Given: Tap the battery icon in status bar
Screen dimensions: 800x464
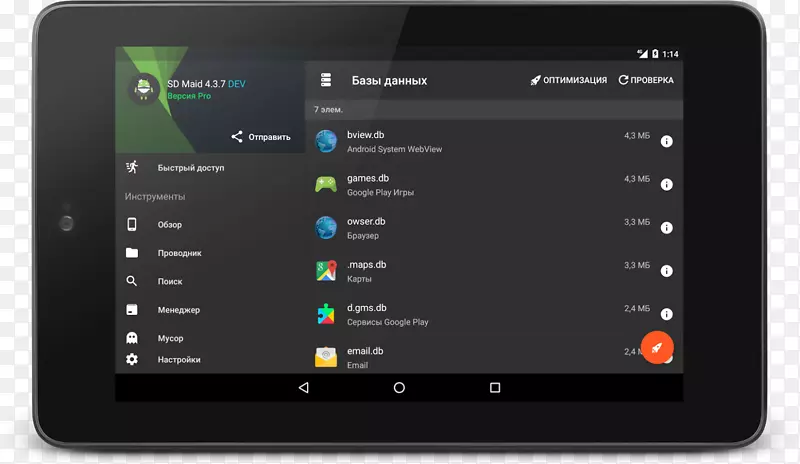Looking at the screenshot, I should point(655,54).
